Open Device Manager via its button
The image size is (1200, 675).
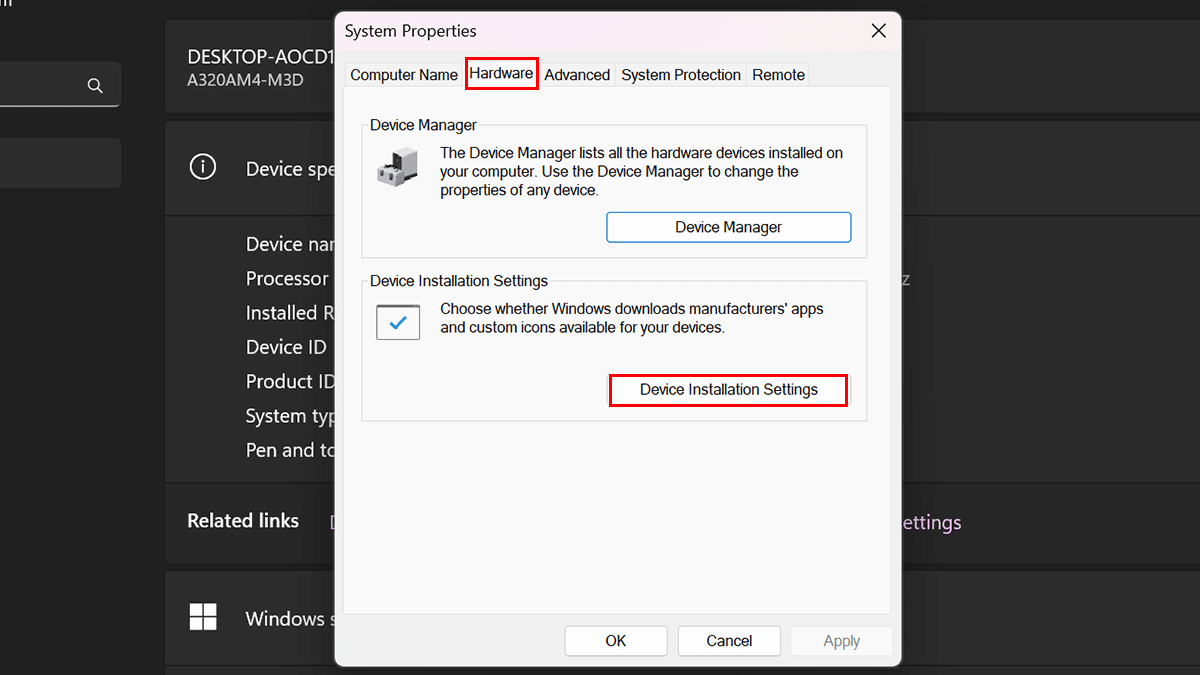[728, 227]
